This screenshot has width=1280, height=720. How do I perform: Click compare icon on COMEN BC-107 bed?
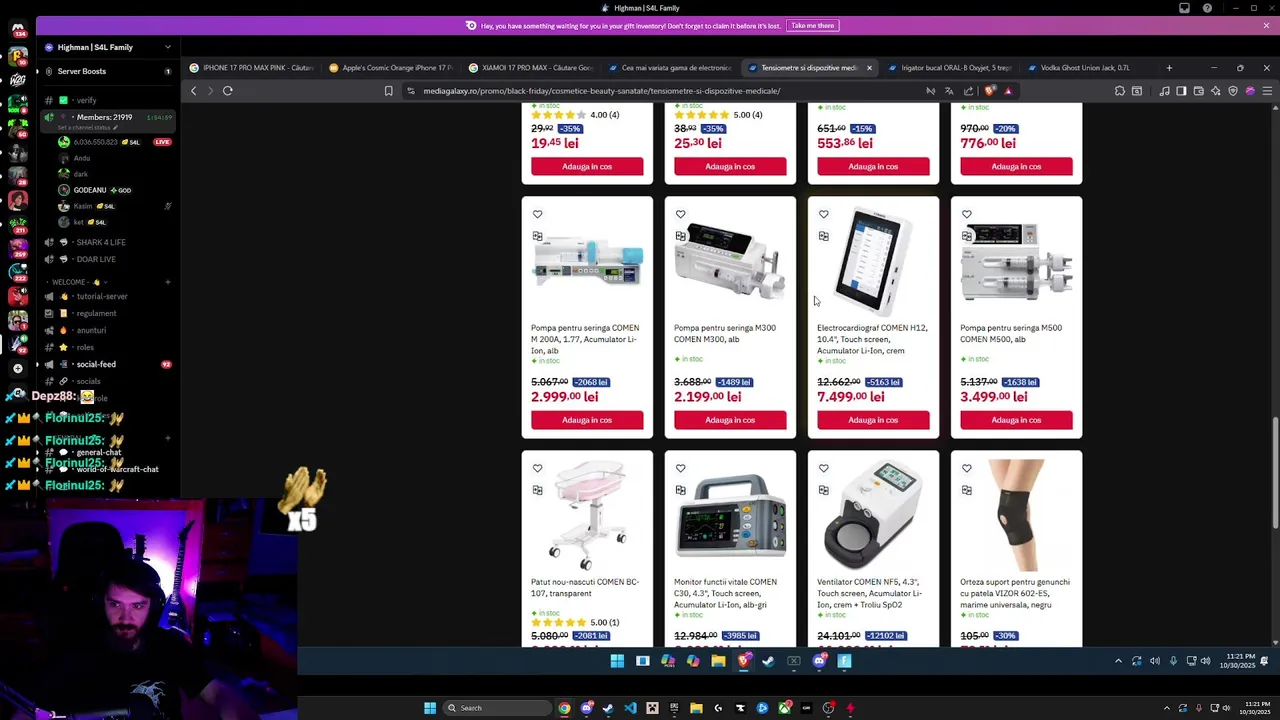[x=537, y=490]
